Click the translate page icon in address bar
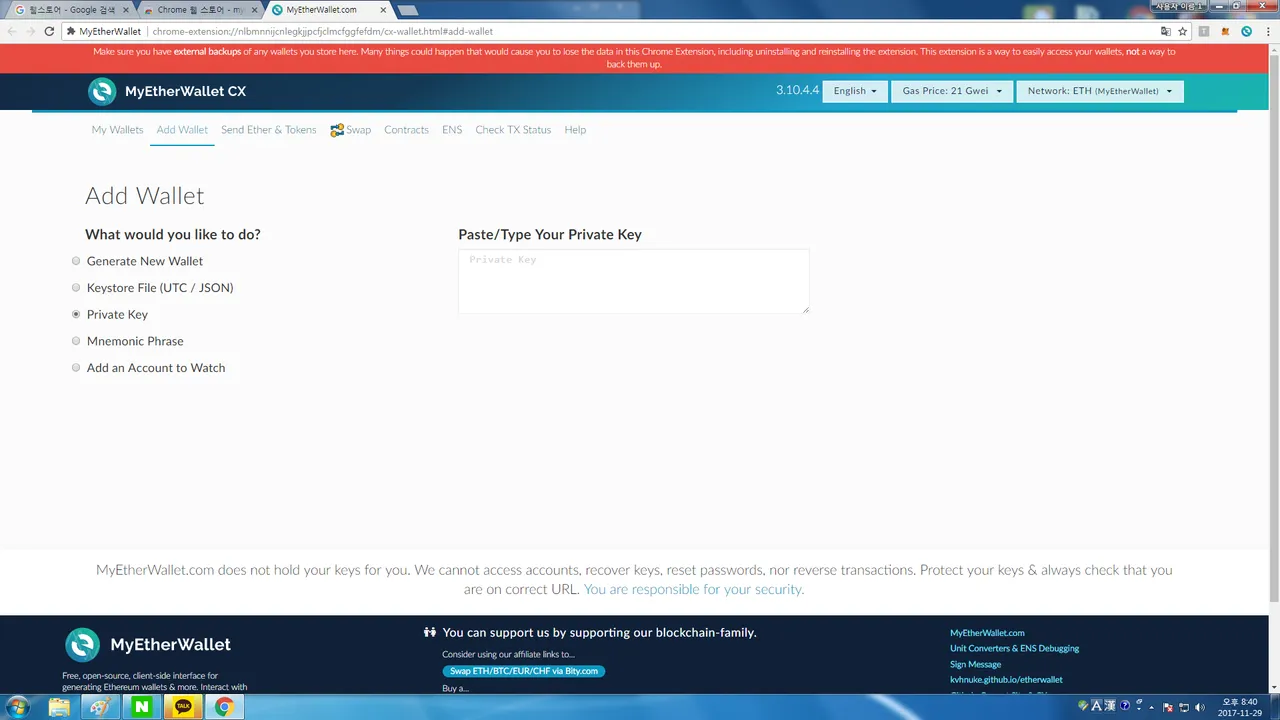Viewport: 1280px width, 720px height. (1165, 31)
